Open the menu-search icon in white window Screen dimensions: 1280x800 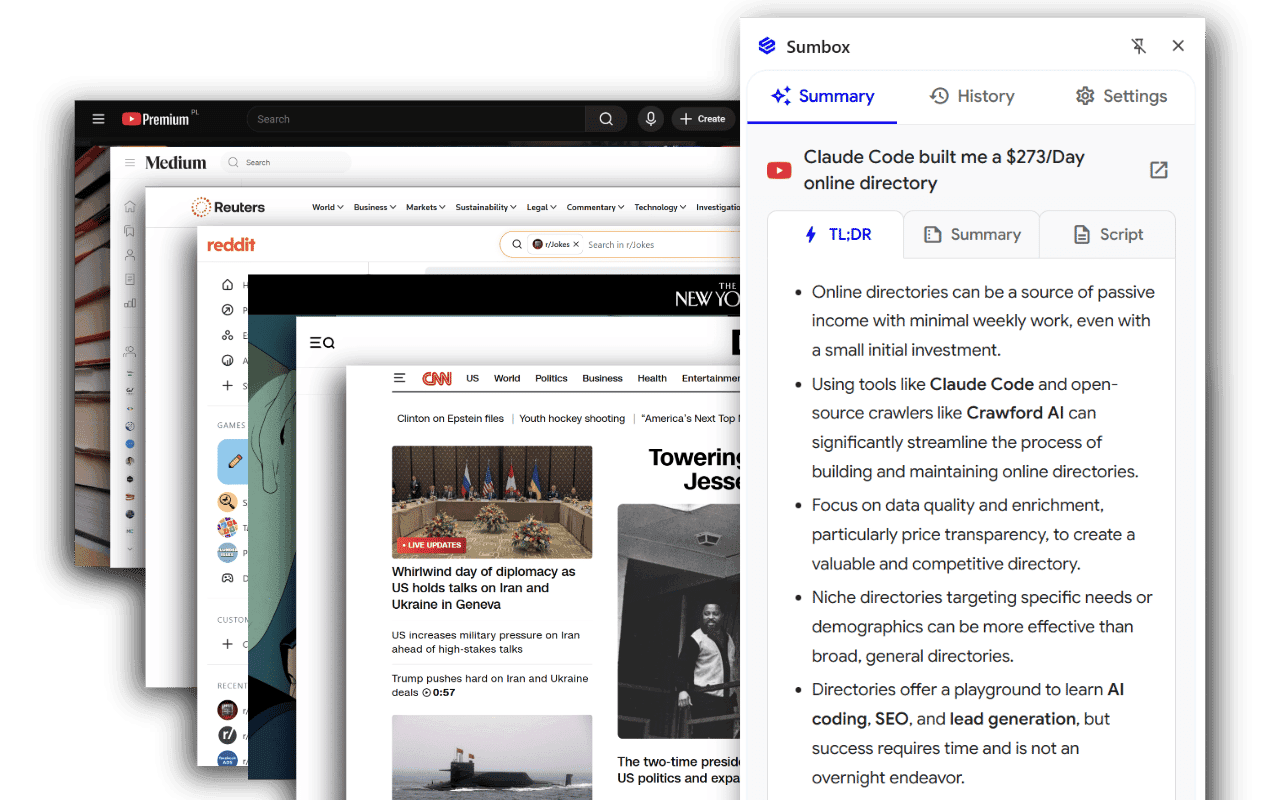(322, 343)
